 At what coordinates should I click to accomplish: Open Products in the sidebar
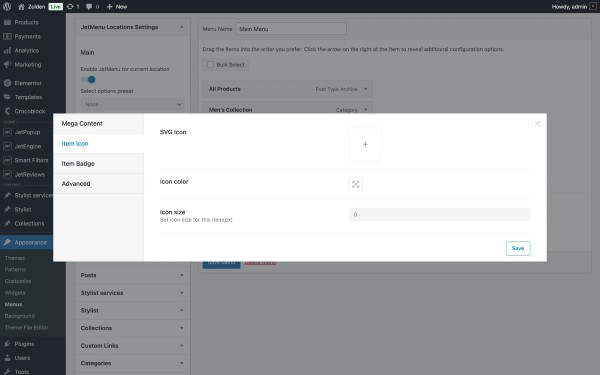point(26,22)
